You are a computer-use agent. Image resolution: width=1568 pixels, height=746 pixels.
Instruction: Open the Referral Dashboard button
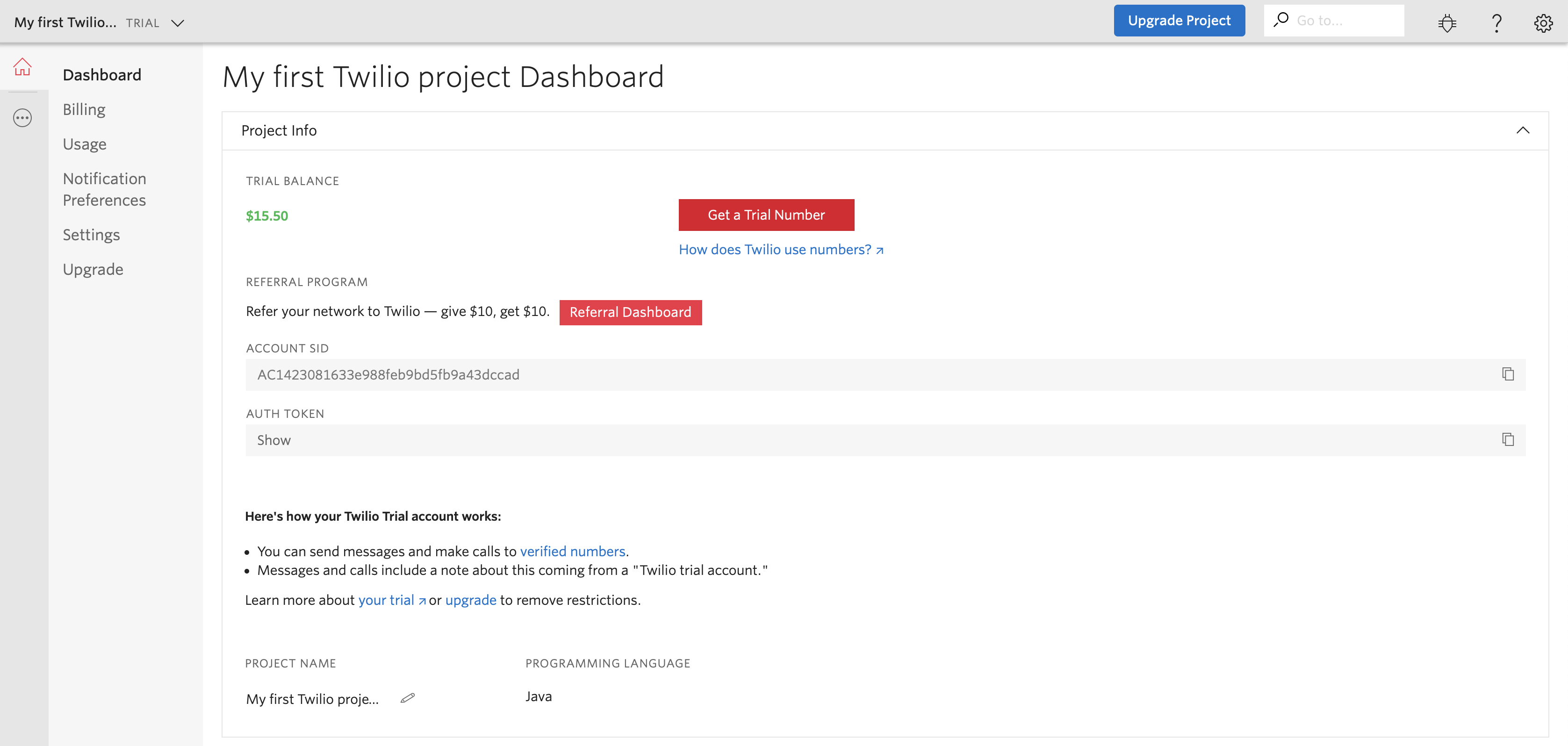(x=630, y=312)
